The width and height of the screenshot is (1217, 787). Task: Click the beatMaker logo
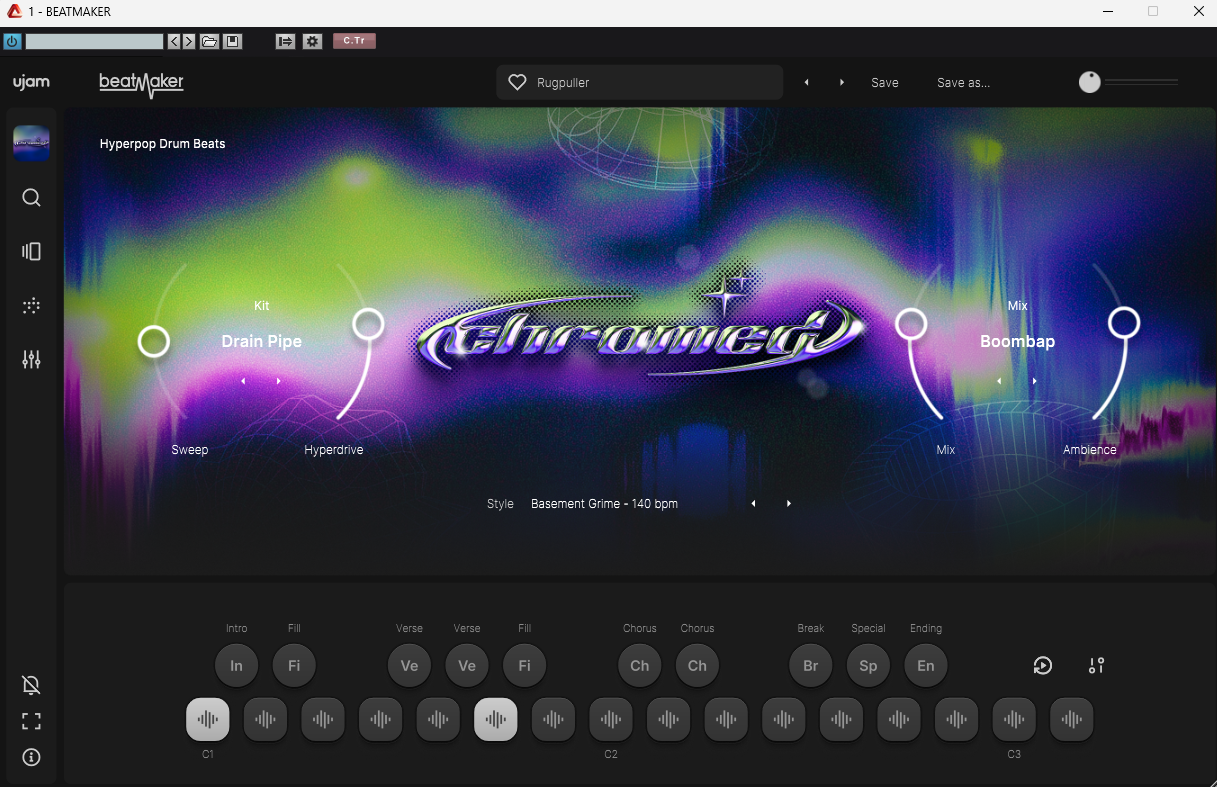[142, 84]
